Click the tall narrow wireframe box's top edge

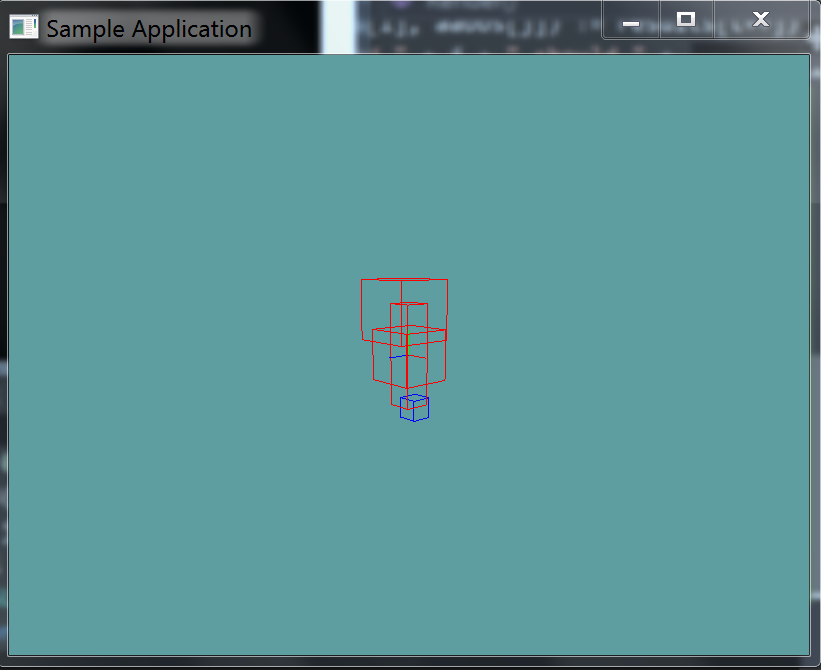(x=409, y=303)
